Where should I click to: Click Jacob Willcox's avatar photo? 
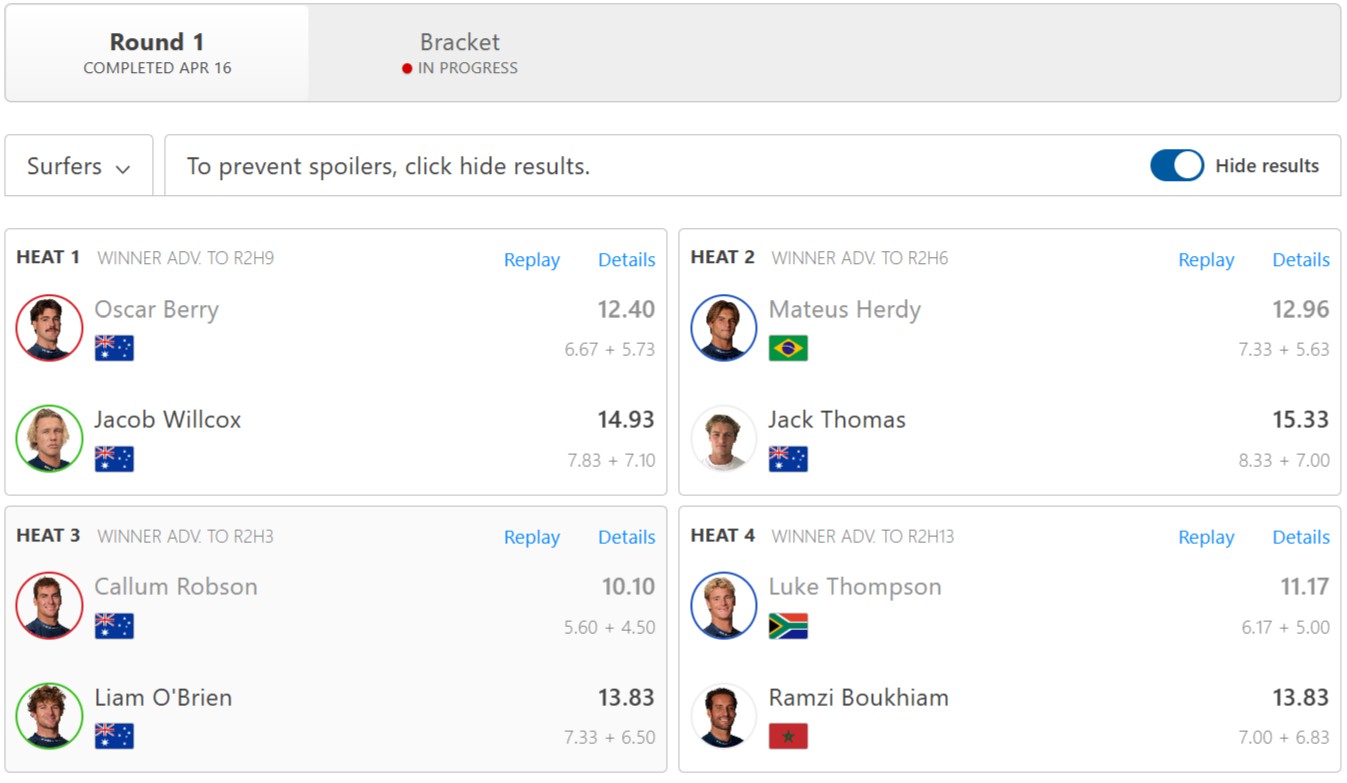pos(49,438)
